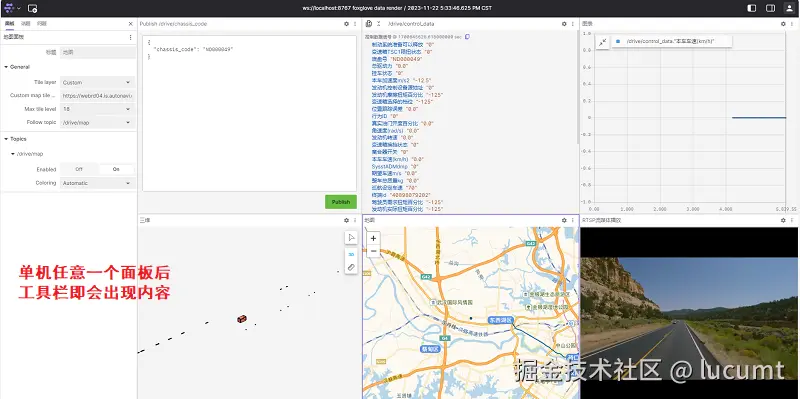Open the user account profile icon
800x399 pixels.
(x=789, y=8)
